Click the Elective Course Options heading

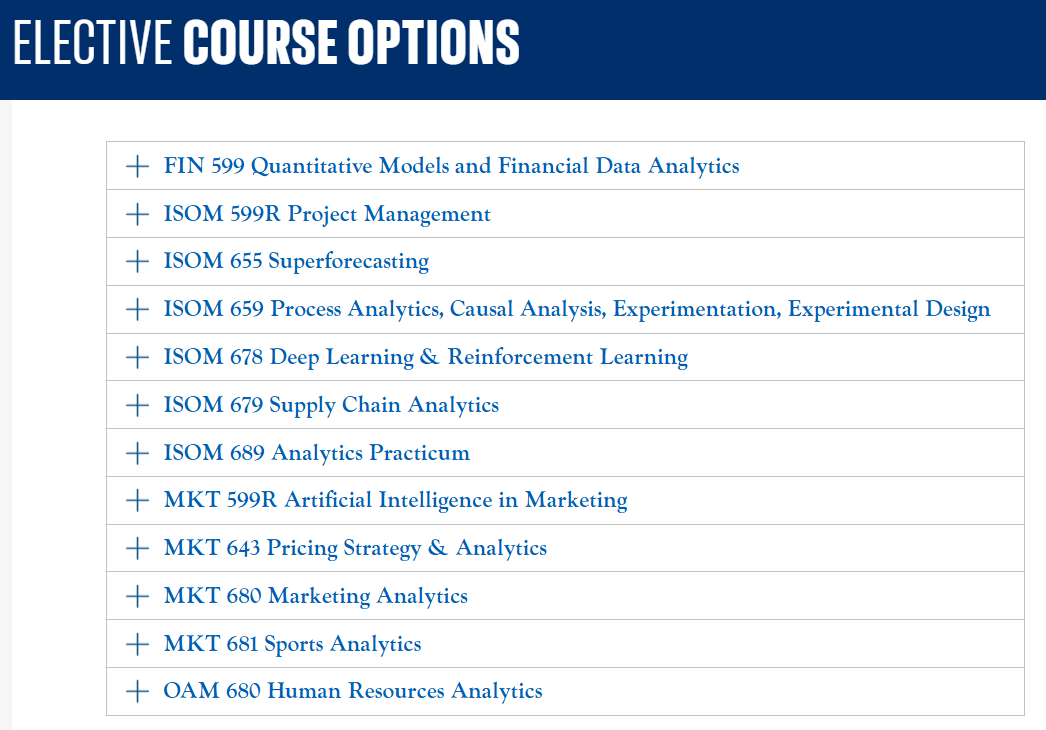click(x=266, y=43)
